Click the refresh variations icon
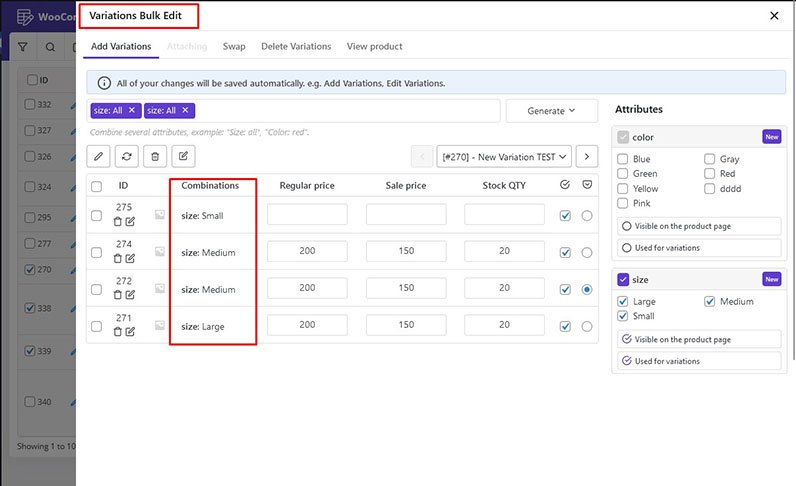 (x=126, y=155)
